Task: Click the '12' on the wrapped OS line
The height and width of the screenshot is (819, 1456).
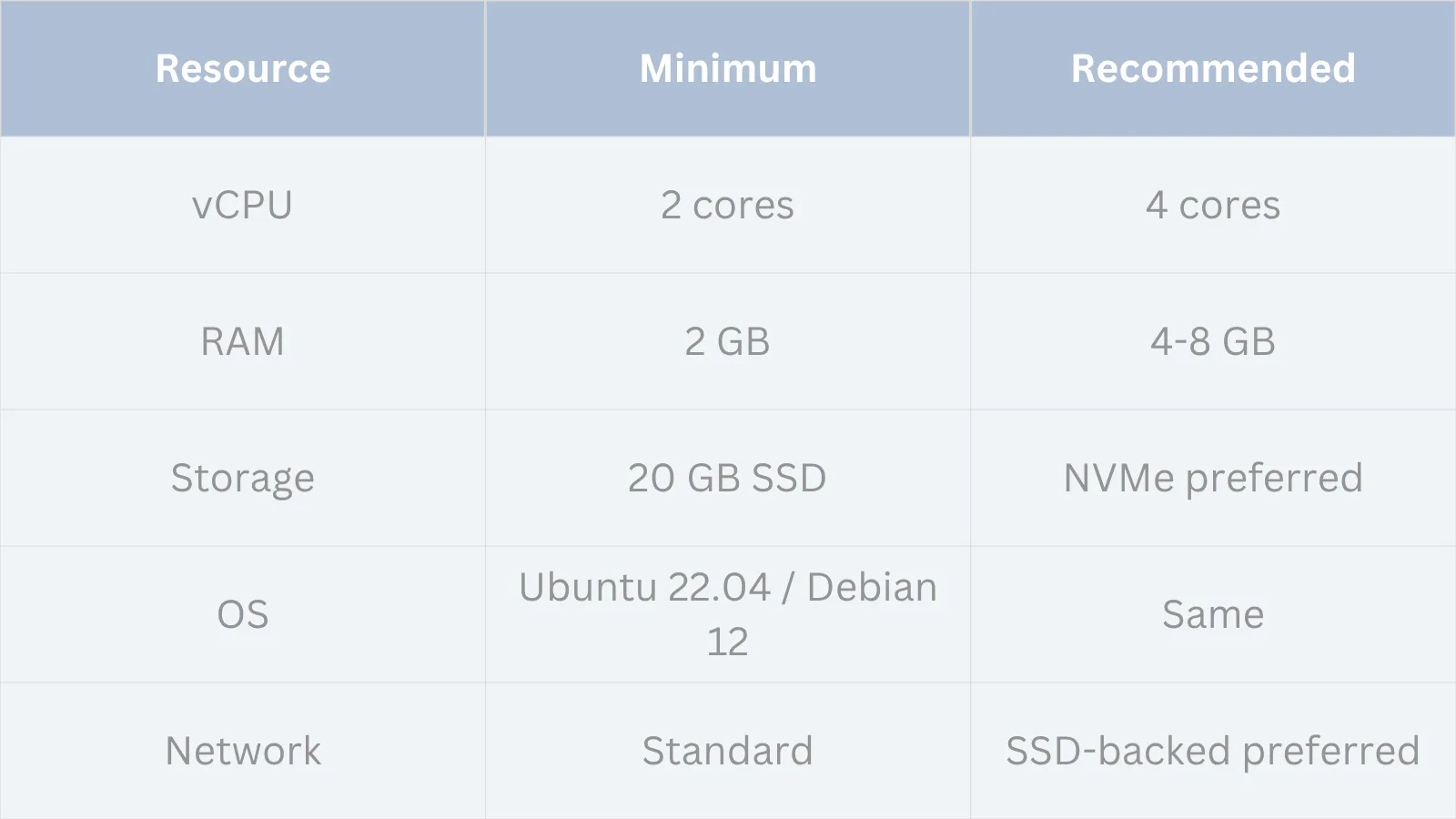Action: coord(728,642)
